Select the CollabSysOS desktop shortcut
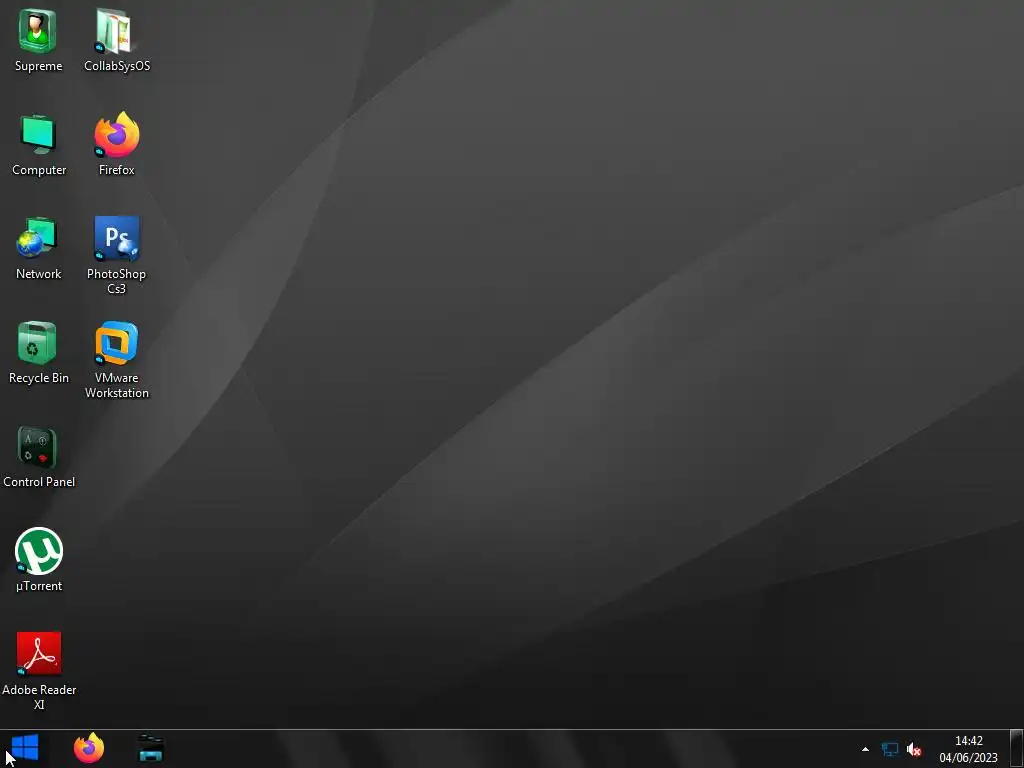Screen dimensions: 1024x768 coord(116,31)
